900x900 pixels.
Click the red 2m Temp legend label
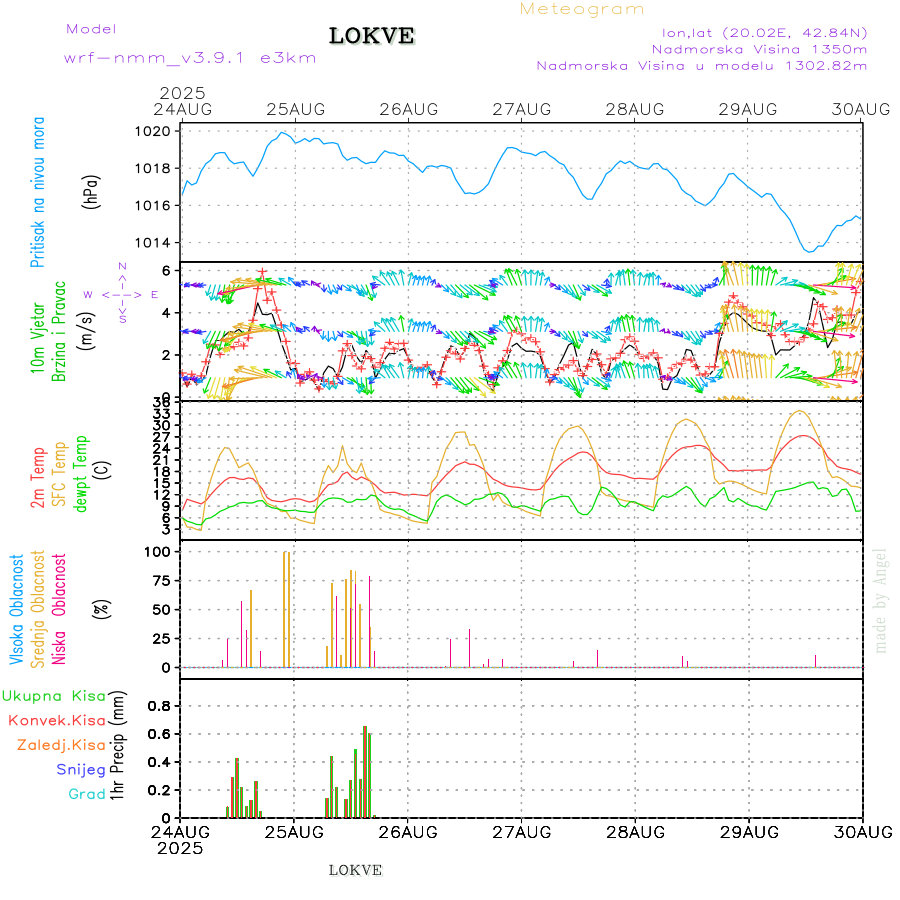tap(39, 478)
